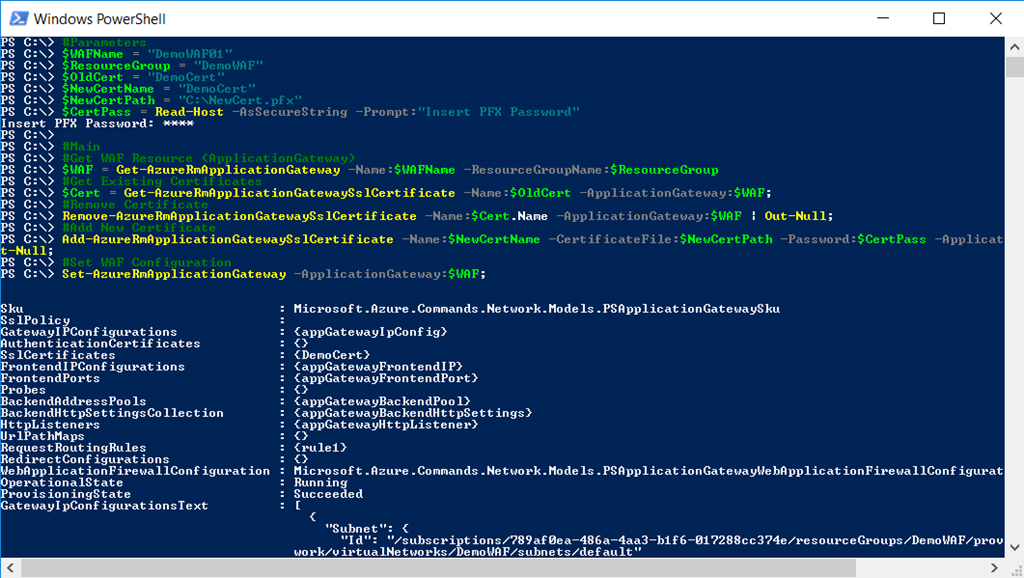This screenshot has height=578, width=1024.
Task: Click the 'AuthenticationCertificates' property label
Action: point(101,344)
